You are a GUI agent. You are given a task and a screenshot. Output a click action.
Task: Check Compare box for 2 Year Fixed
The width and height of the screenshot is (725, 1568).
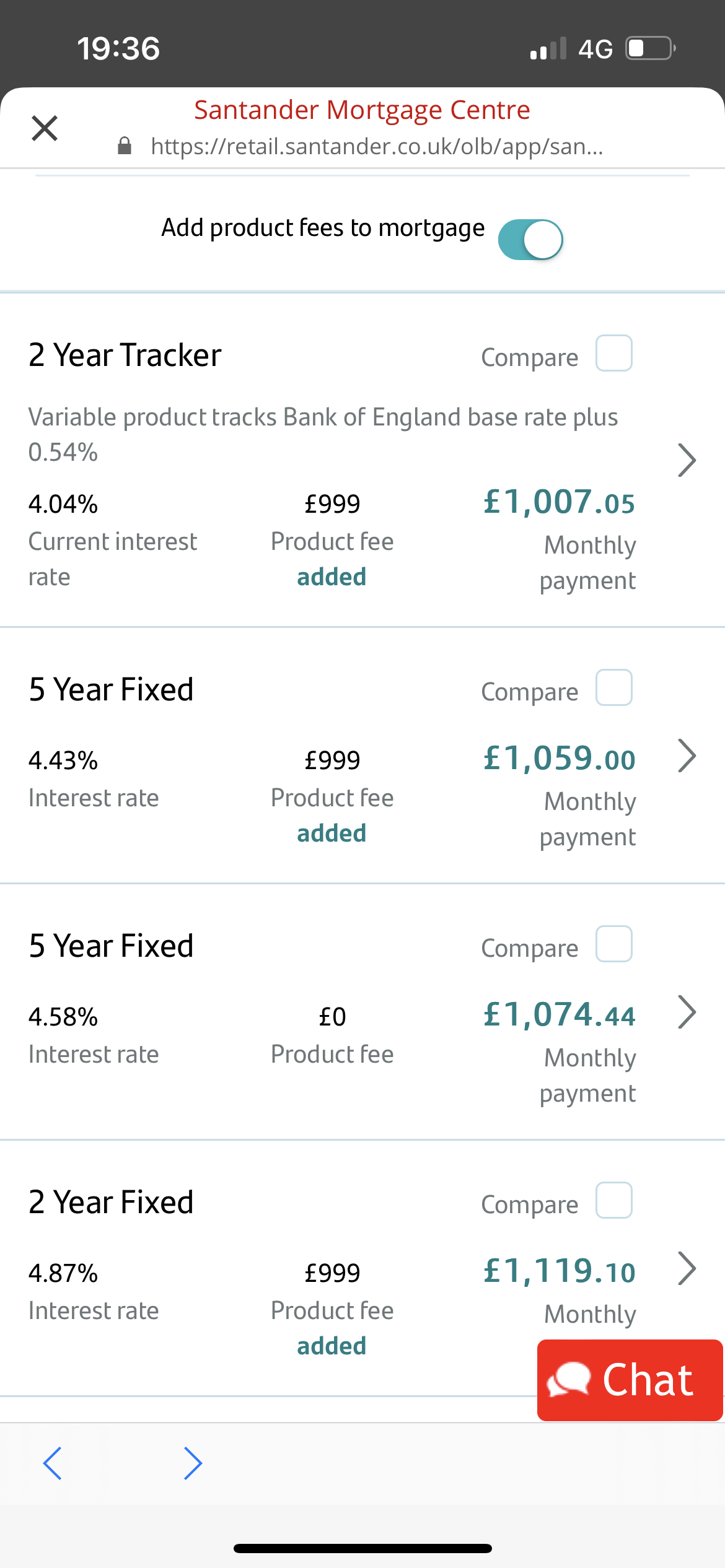[x=613, y=1200]
